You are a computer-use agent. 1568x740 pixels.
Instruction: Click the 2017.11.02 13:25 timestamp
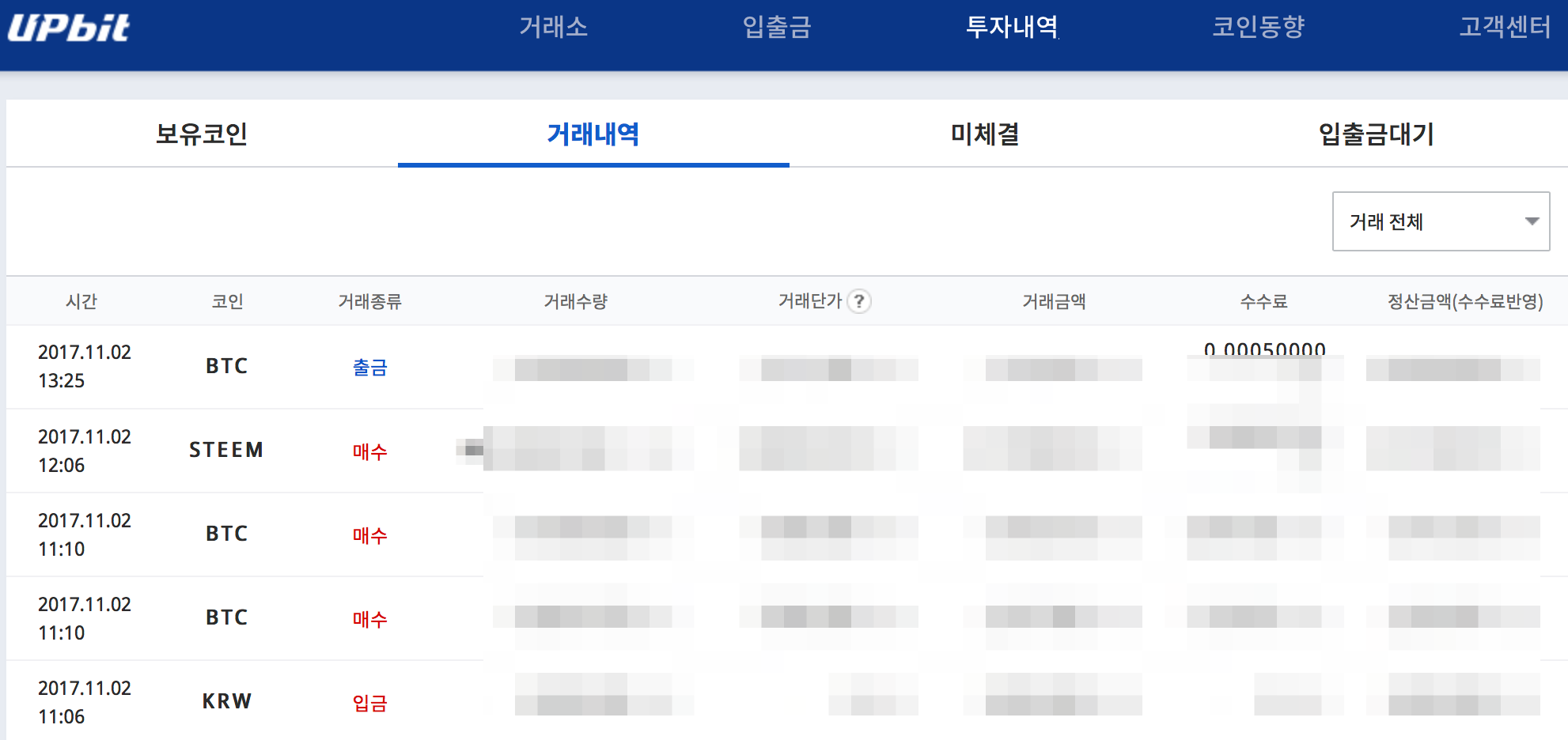click(85, 366)
